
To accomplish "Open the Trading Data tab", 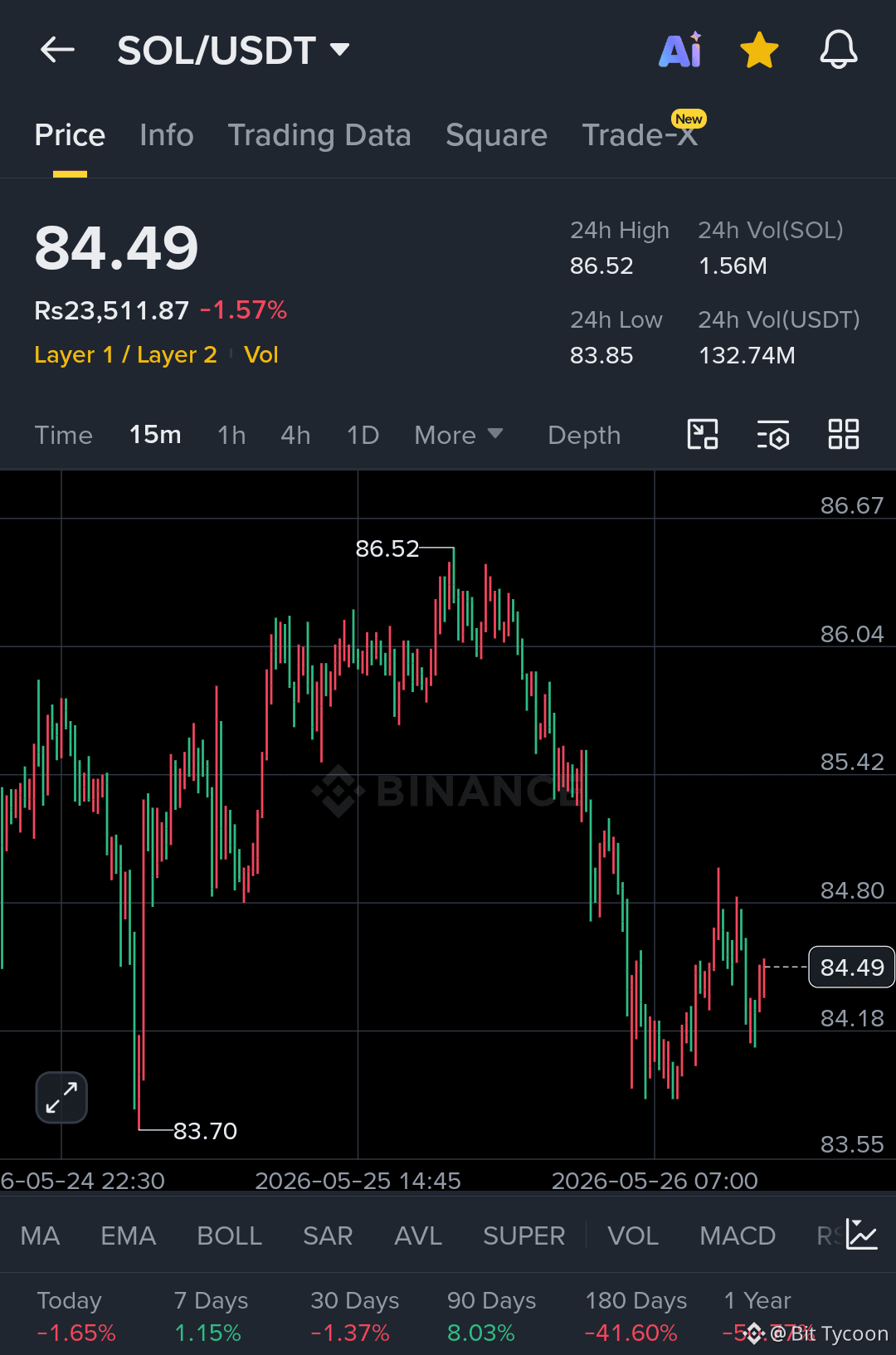I will point(319,135).
